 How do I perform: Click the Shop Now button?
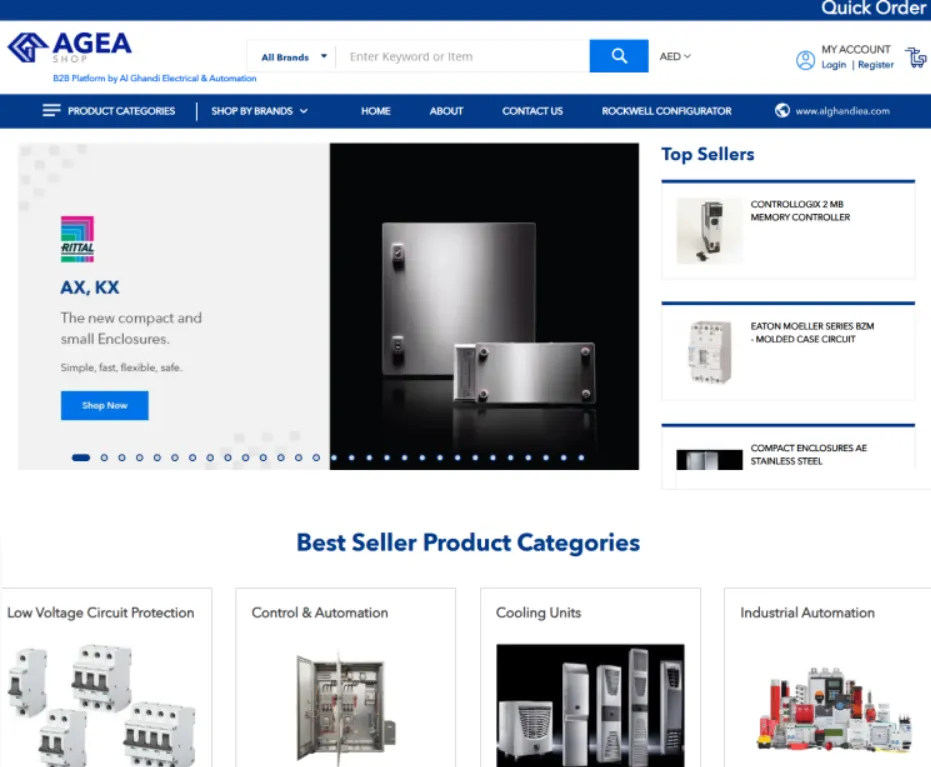pyautogui.click(x=104, y=405)
